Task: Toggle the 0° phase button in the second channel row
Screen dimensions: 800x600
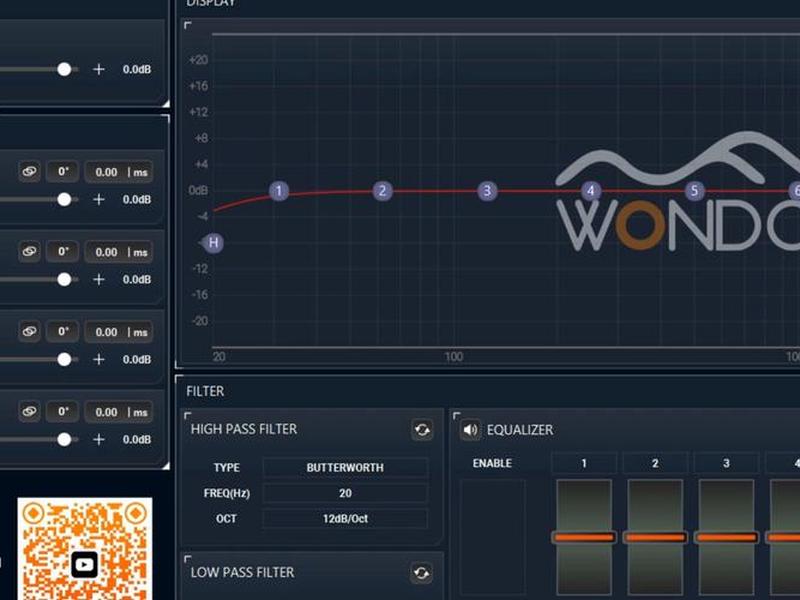Action: tap(63, 252)
